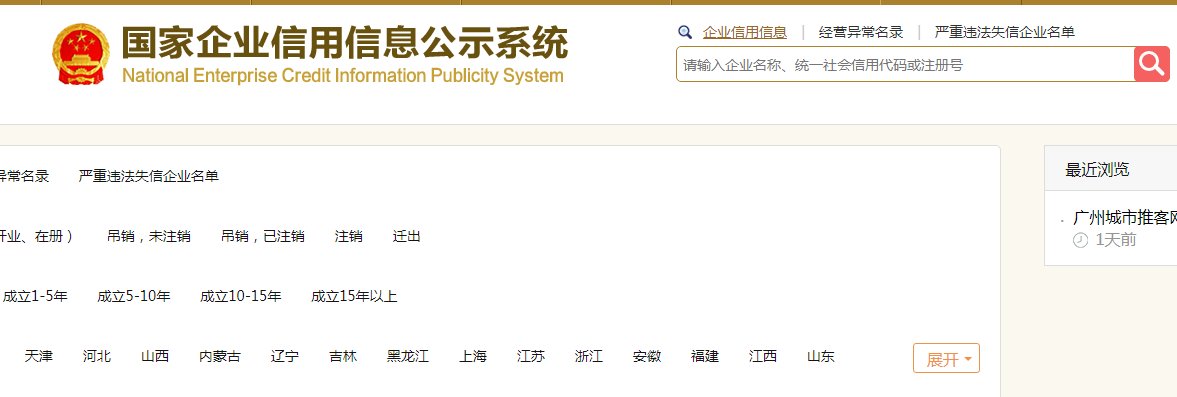1177x397 pixels.
Task: Filter by 成立1-5年
Action: [x=35, y=296]
